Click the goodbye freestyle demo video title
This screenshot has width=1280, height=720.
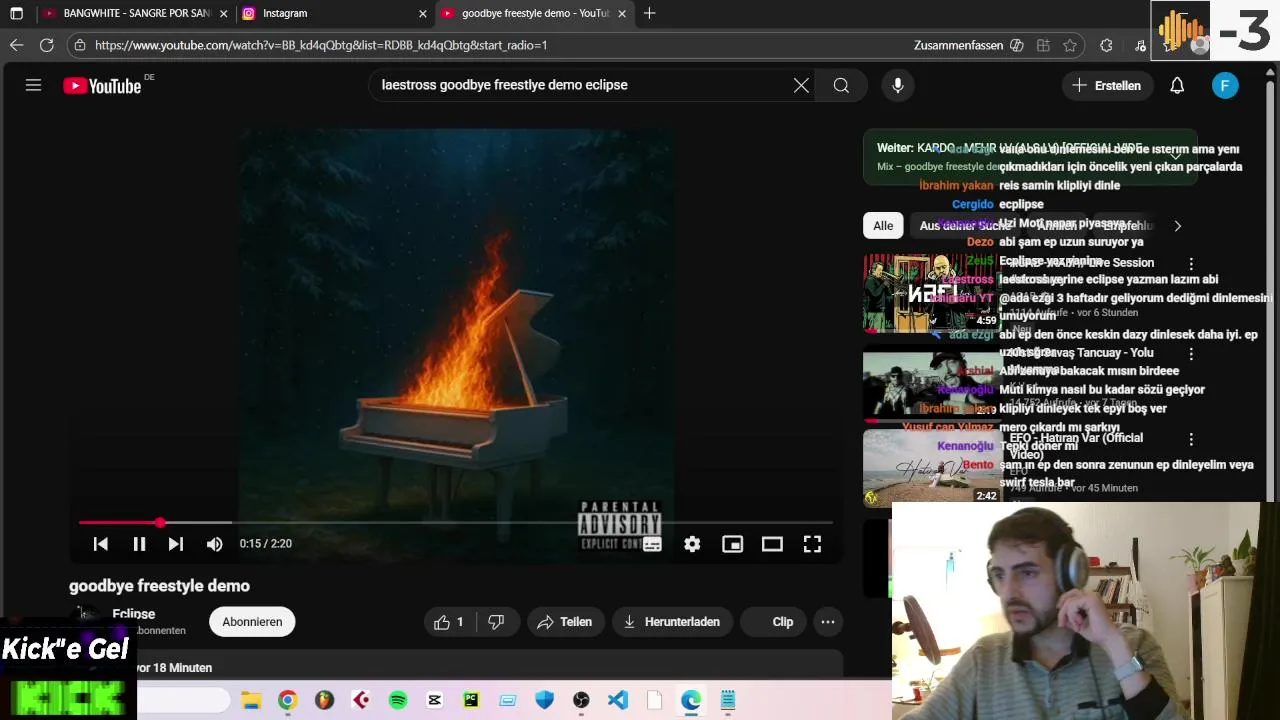click(159, 586)
